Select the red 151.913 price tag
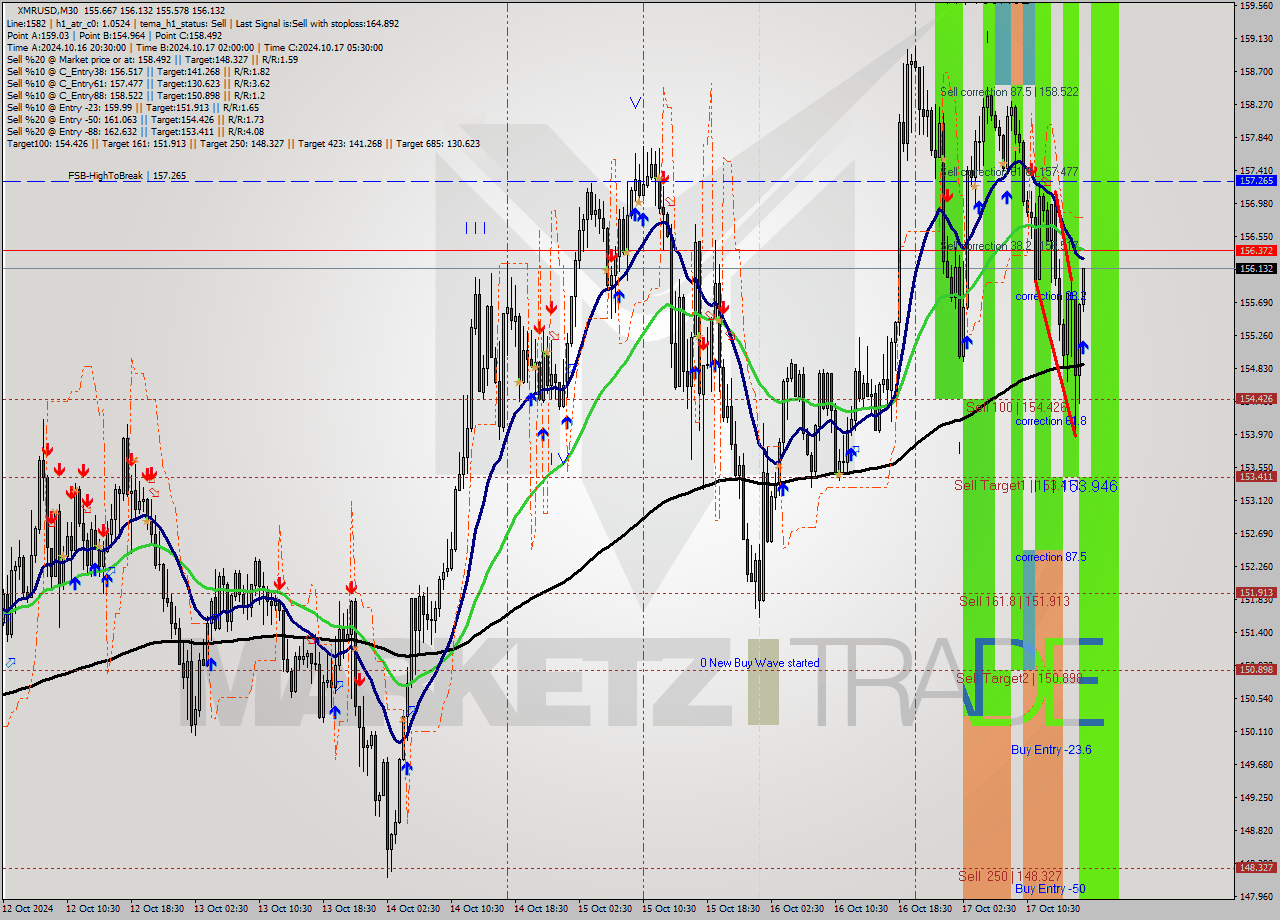This screenshot has width=1280, height=920. click(x=1256, y=593)
